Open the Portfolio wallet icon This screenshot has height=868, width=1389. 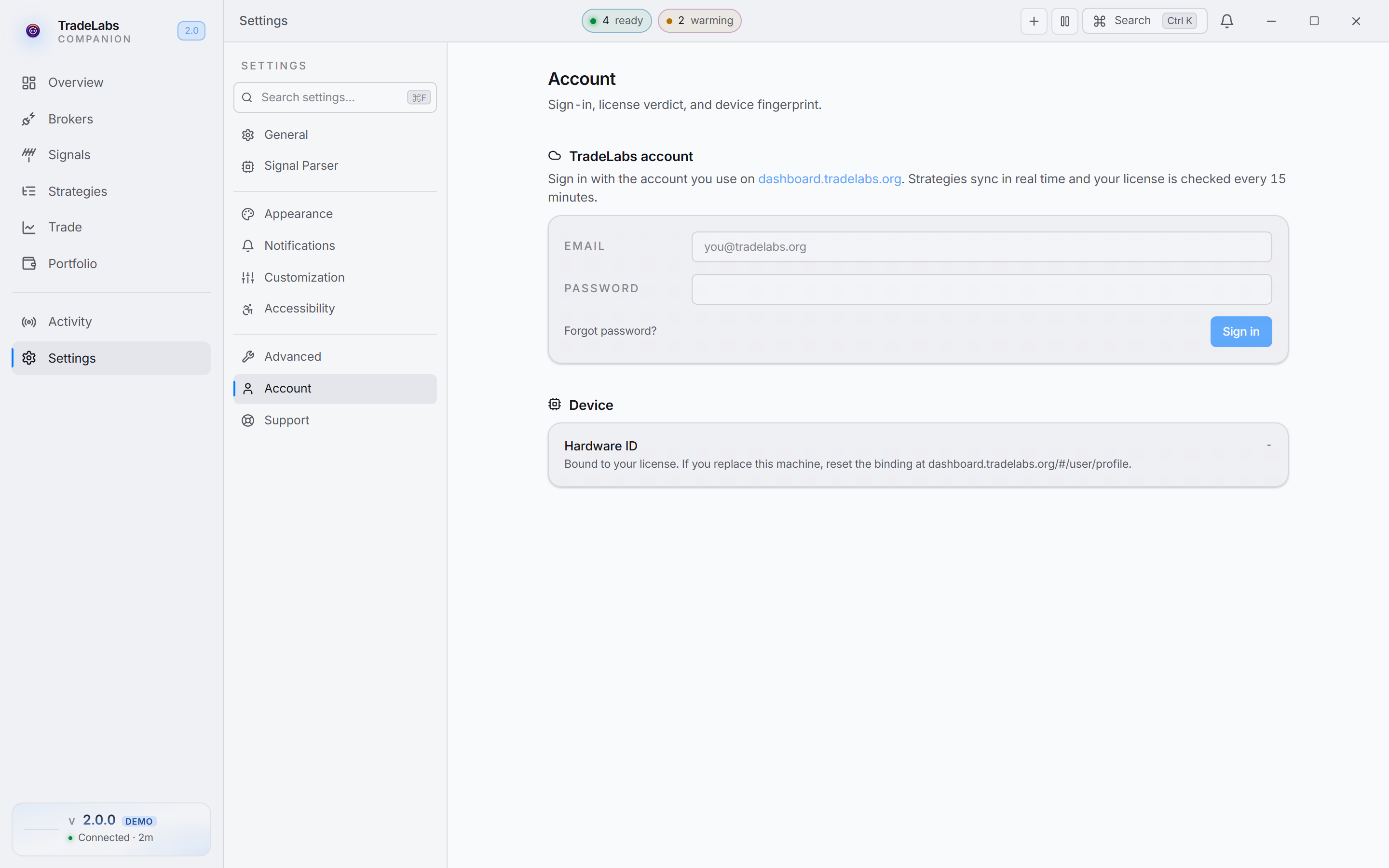click(29, 263)
